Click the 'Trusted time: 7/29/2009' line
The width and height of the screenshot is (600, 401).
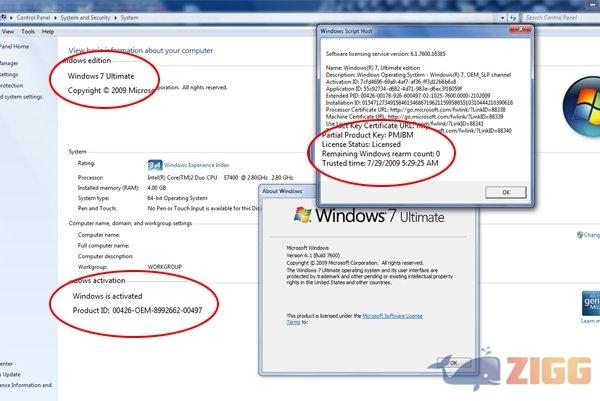tap(380, 163)
